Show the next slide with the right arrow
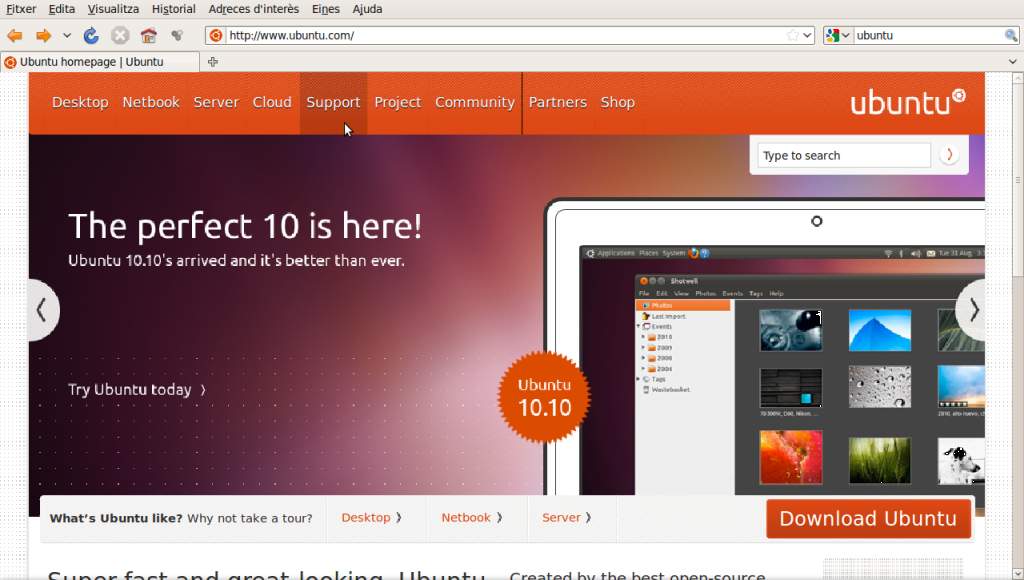The width and height of the screenshot is (1024, 580). pyautogui.click(x=974, y=310)
